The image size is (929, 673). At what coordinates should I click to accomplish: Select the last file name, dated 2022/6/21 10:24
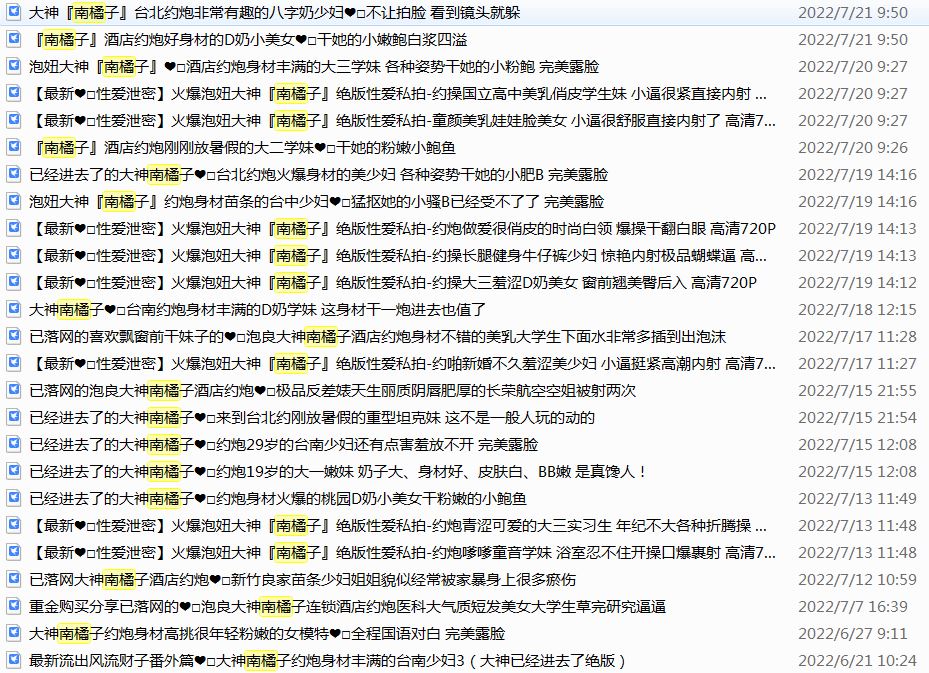328,660
